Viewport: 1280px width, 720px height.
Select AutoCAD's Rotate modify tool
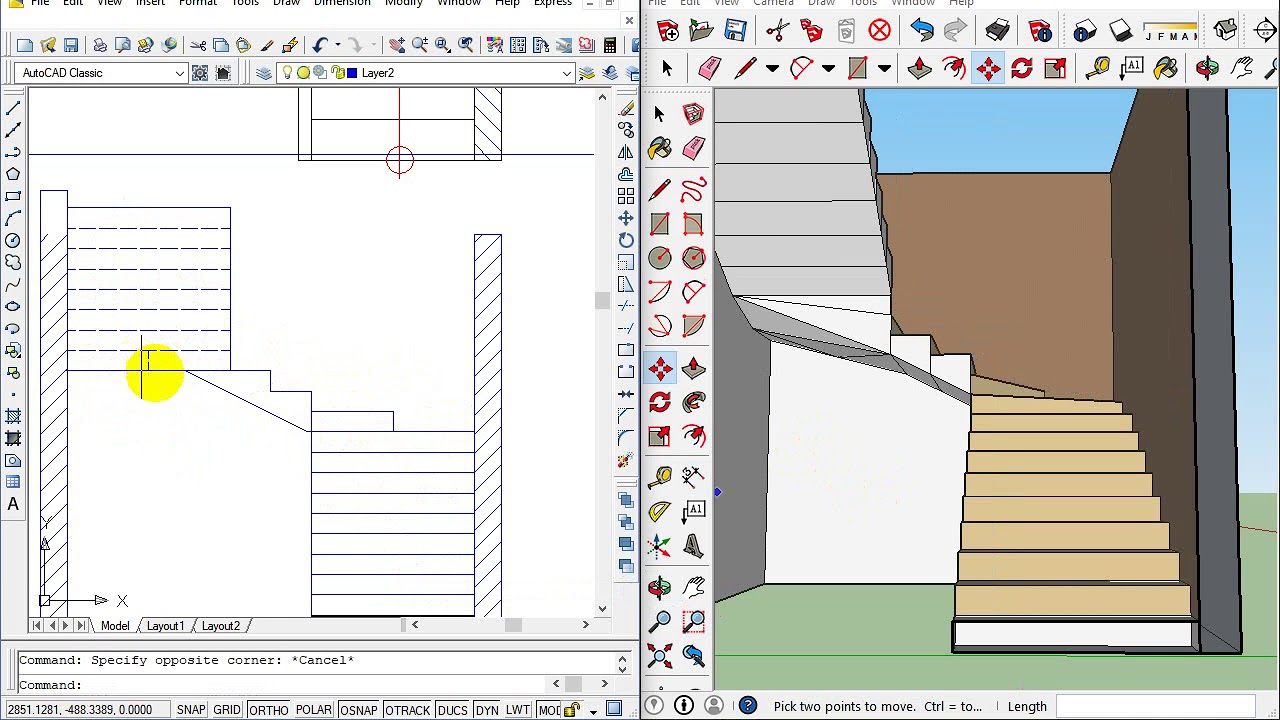point(626,240)
